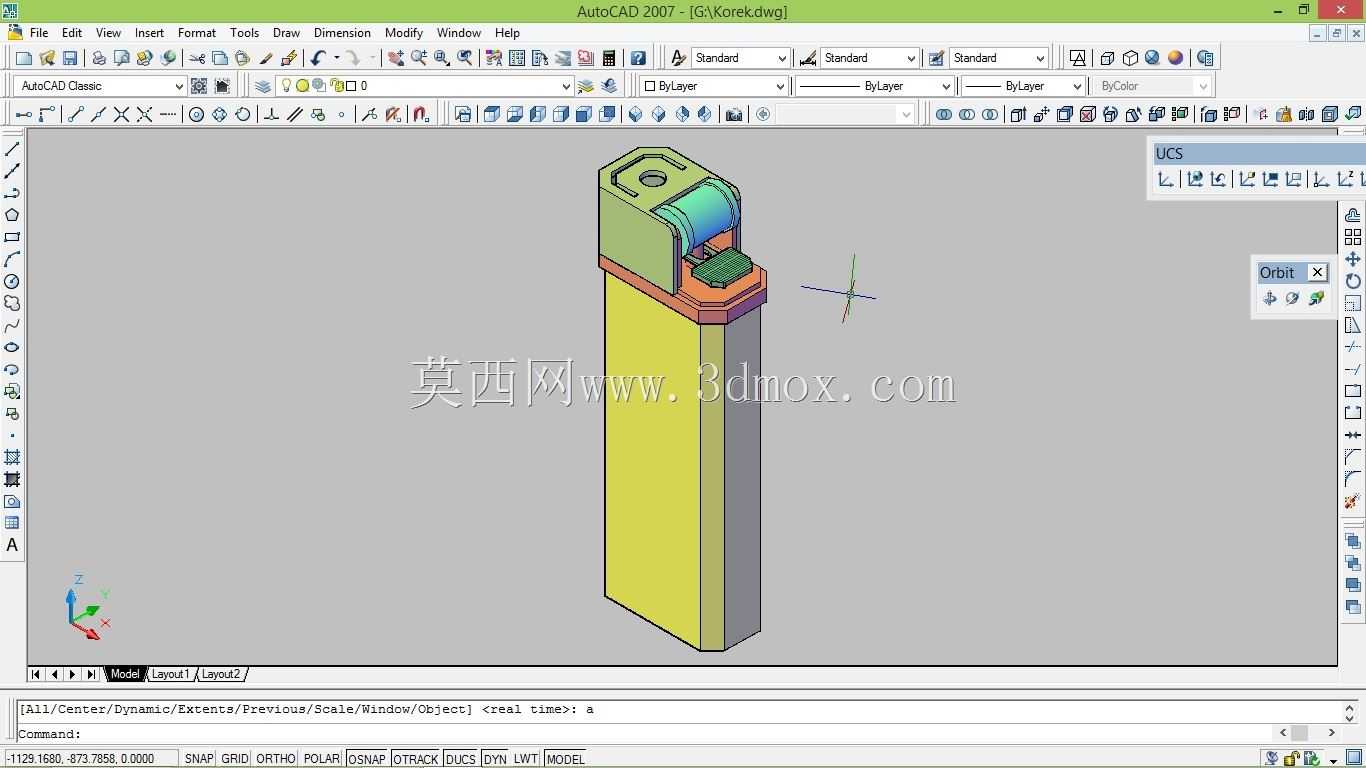Jump to last layout tab arrow
This screenshot has width=1366, height=768.
[x=91, y=674]
